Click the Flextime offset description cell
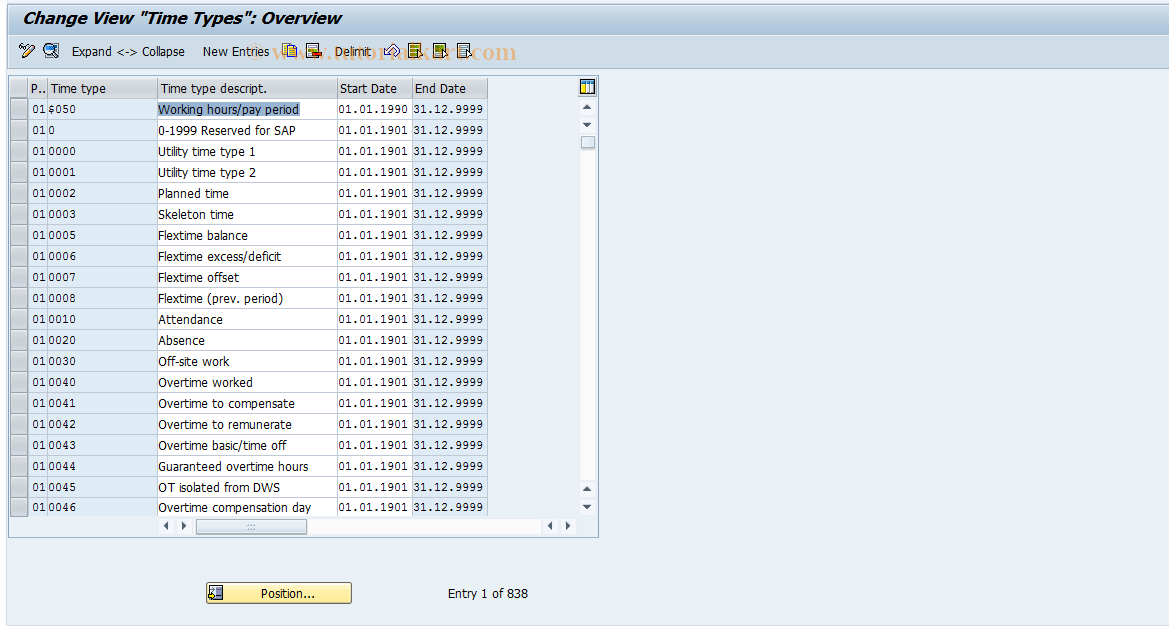Image resolution: width=1169 pixels, height=626 pixels. pyautogui.click(x=247, y=277)
